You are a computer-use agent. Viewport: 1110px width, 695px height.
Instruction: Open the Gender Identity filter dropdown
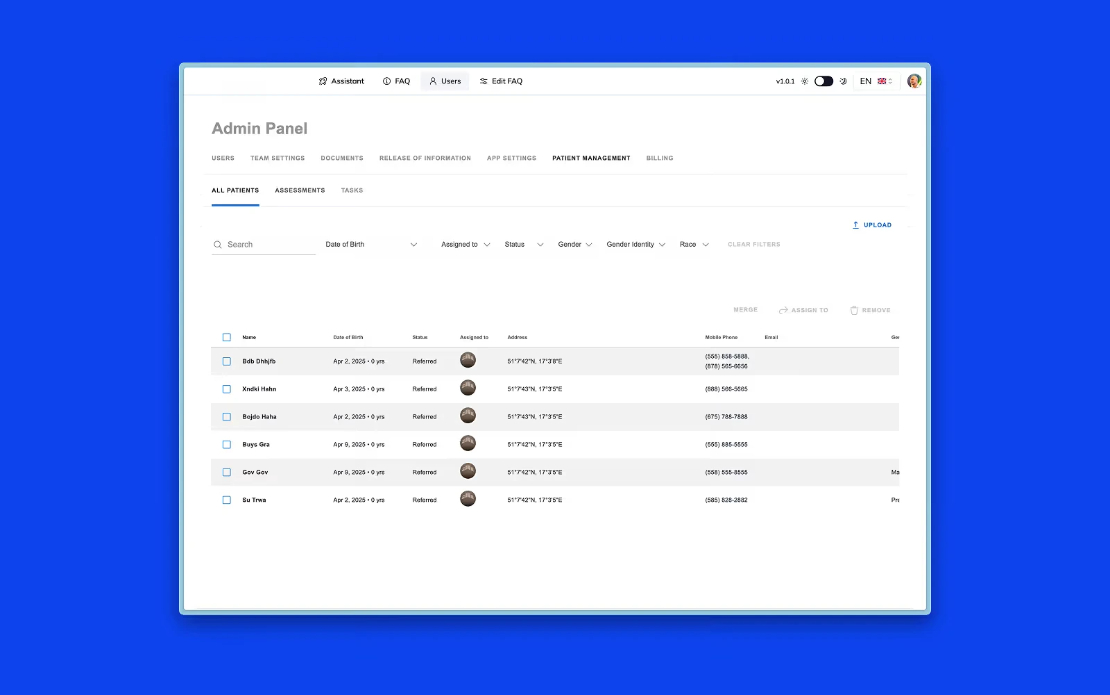636,245
